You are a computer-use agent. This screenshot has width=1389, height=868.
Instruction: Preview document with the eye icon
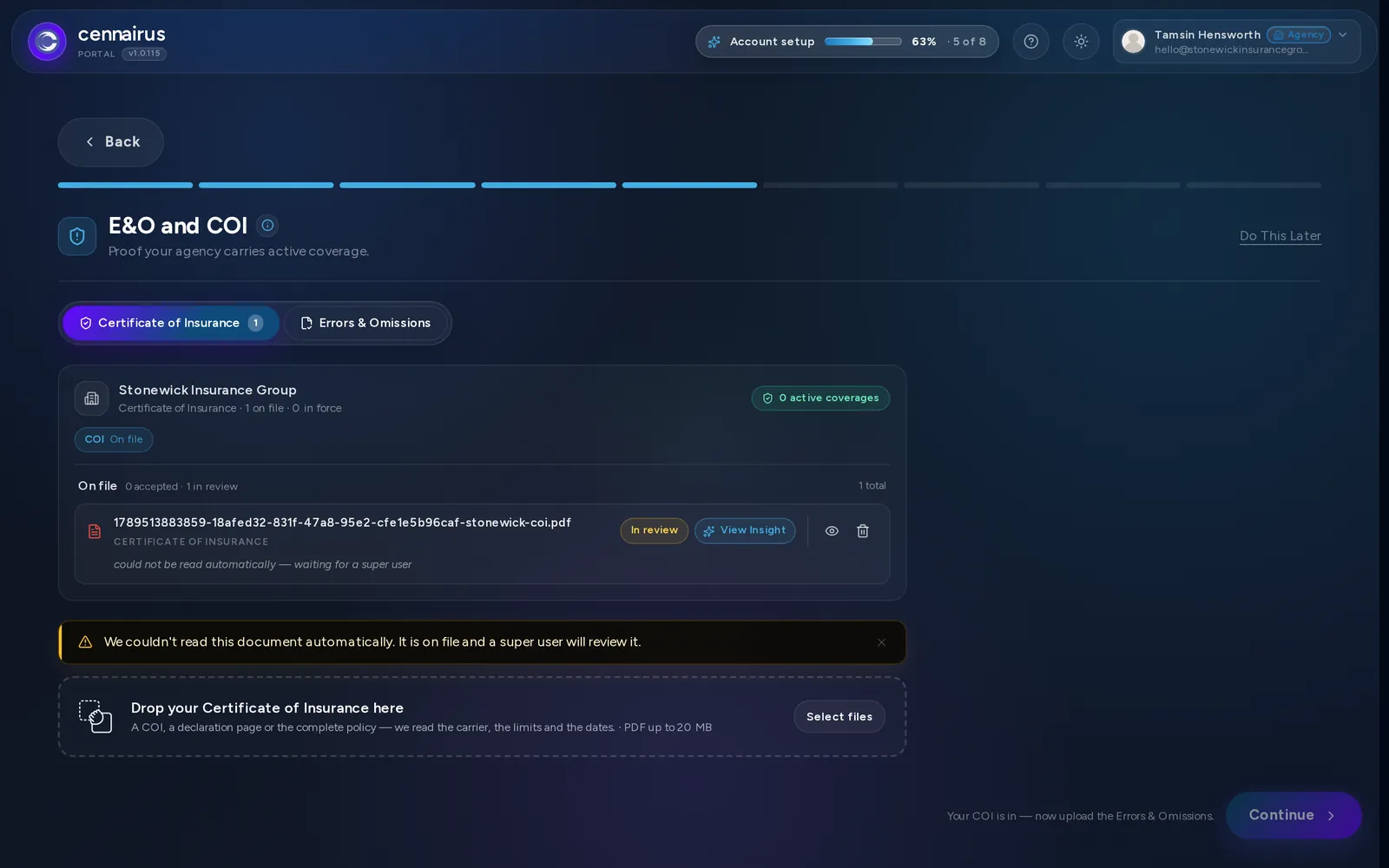pyautogui.click(x=832, y=531)
